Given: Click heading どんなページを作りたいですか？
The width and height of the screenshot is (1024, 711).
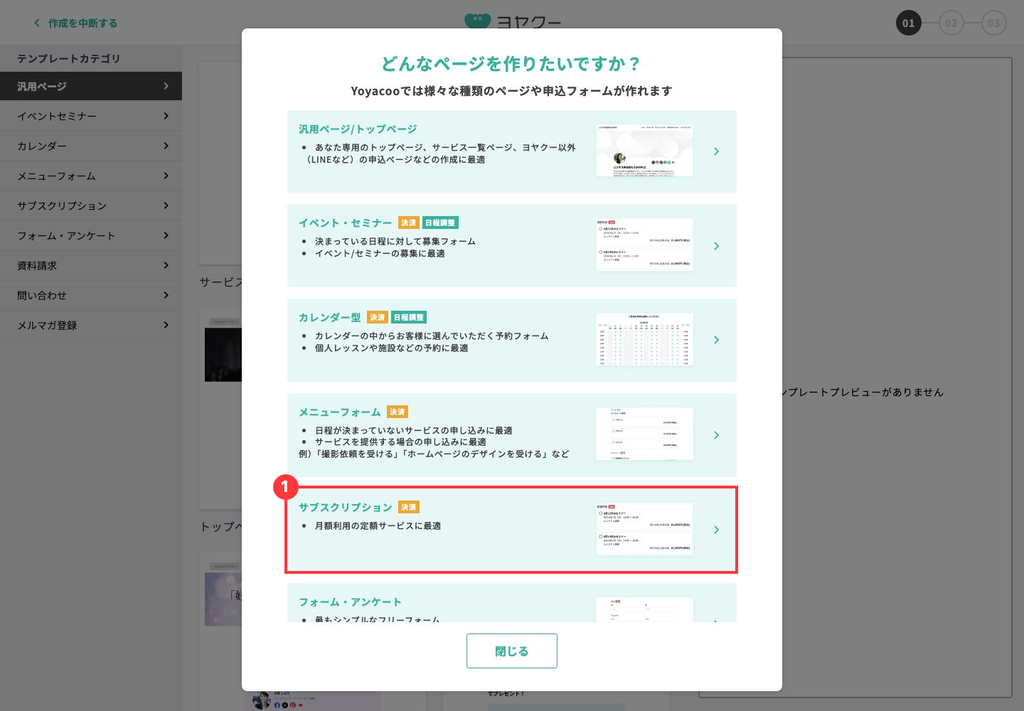Looking at the screenshot, I should (x=511, y=63).
